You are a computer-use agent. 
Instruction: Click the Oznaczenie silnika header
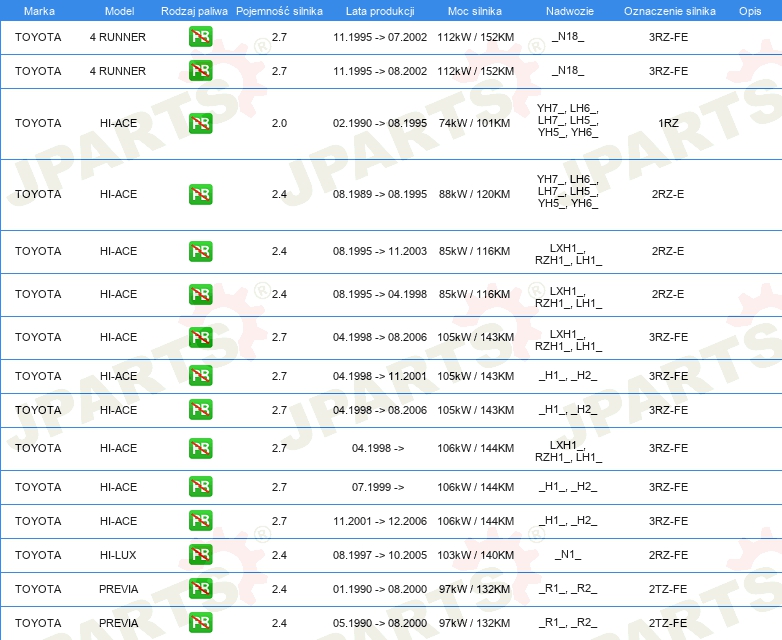coord(669,11)
